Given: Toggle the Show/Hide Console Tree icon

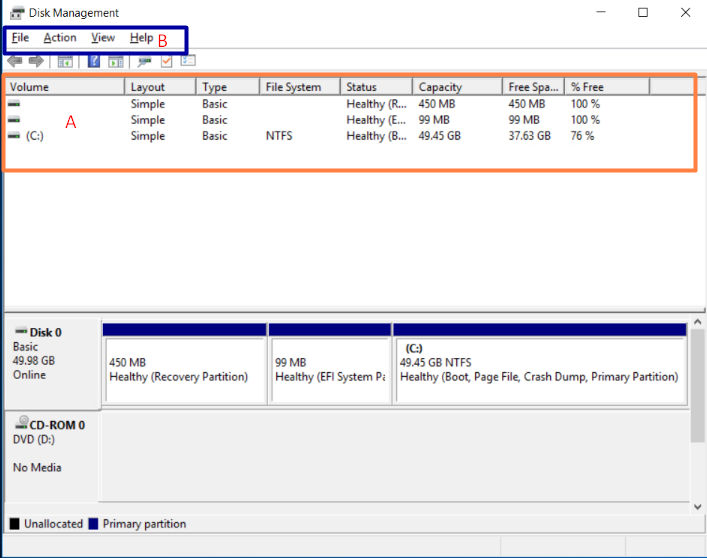Looking at the screenshot, I should click(x=65, y=62).
